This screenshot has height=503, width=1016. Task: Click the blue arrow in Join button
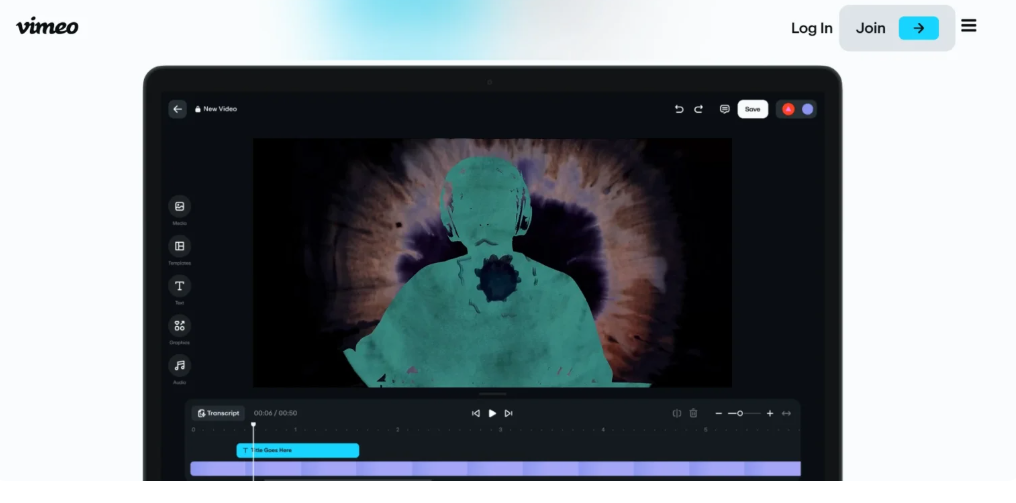pos(918,28)
